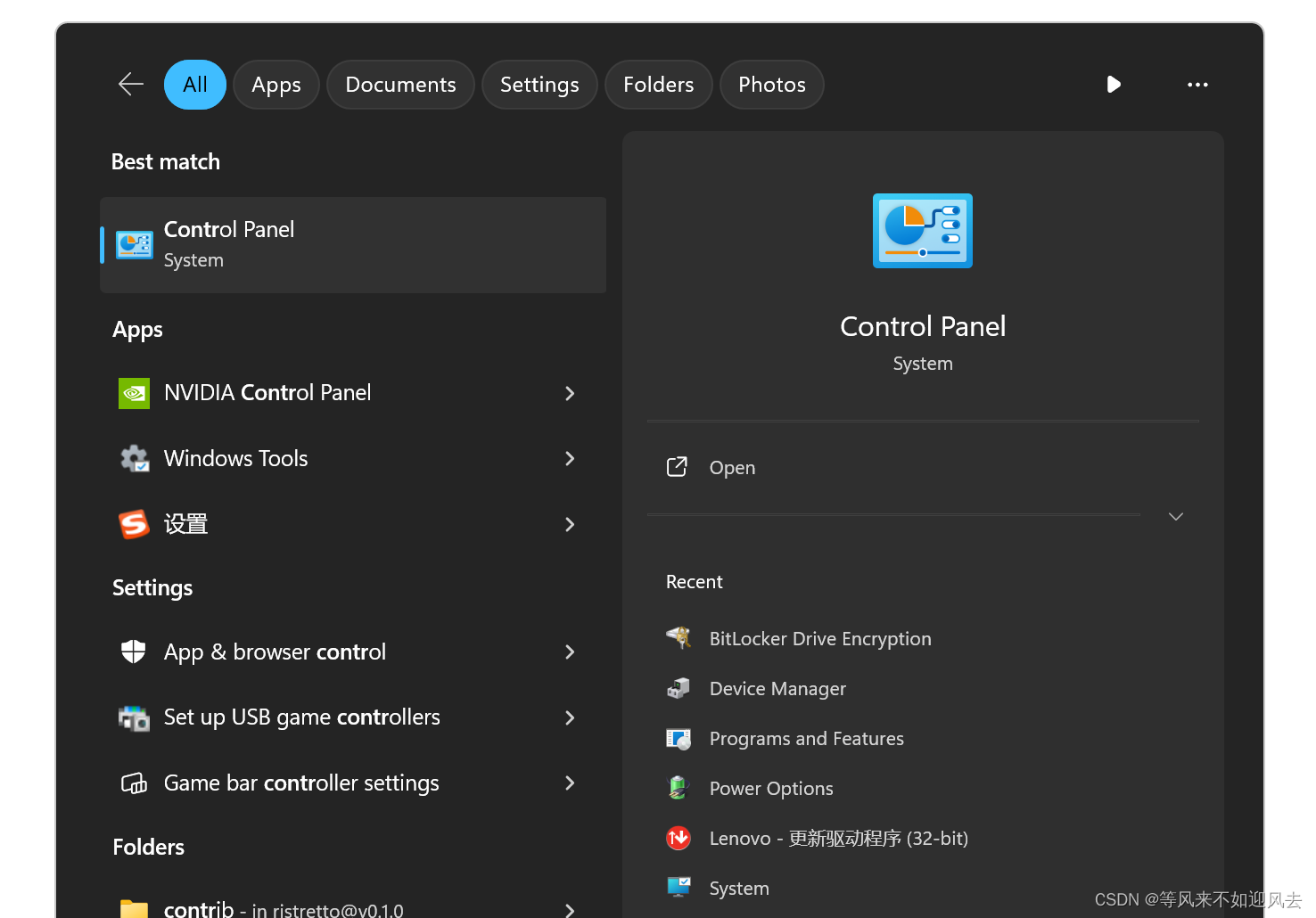
Task: Click the System monitor icon in Recent
Action: click(679, 888)
